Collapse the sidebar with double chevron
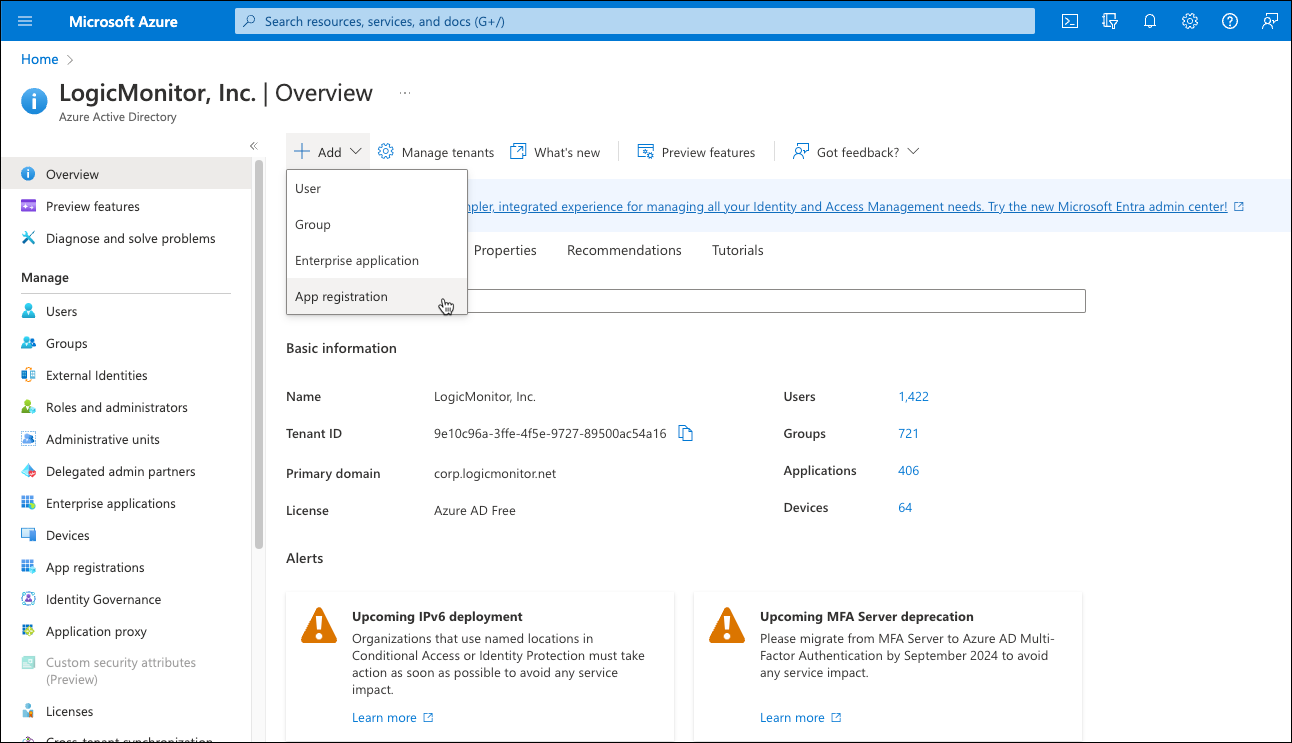 click(254, 146)
